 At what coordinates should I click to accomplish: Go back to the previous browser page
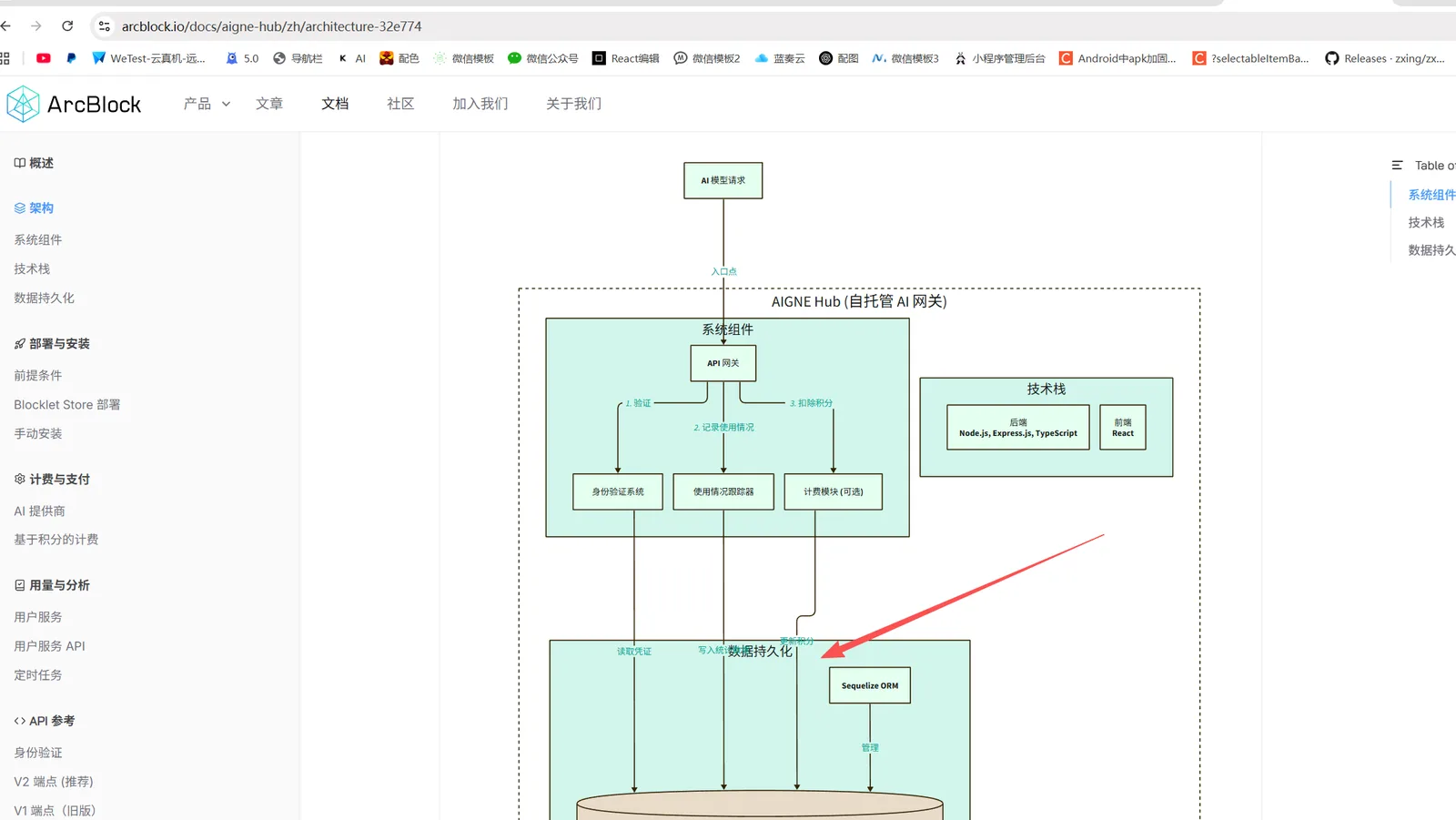coord(6,26)
